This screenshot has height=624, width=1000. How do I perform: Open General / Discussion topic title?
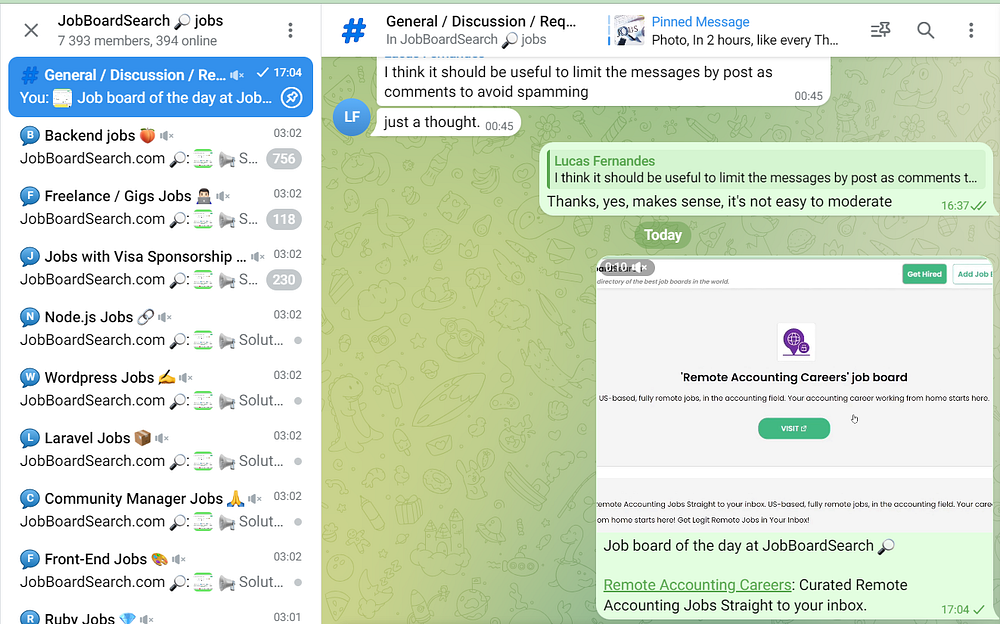pyautogui.click(x=481, y=22)
